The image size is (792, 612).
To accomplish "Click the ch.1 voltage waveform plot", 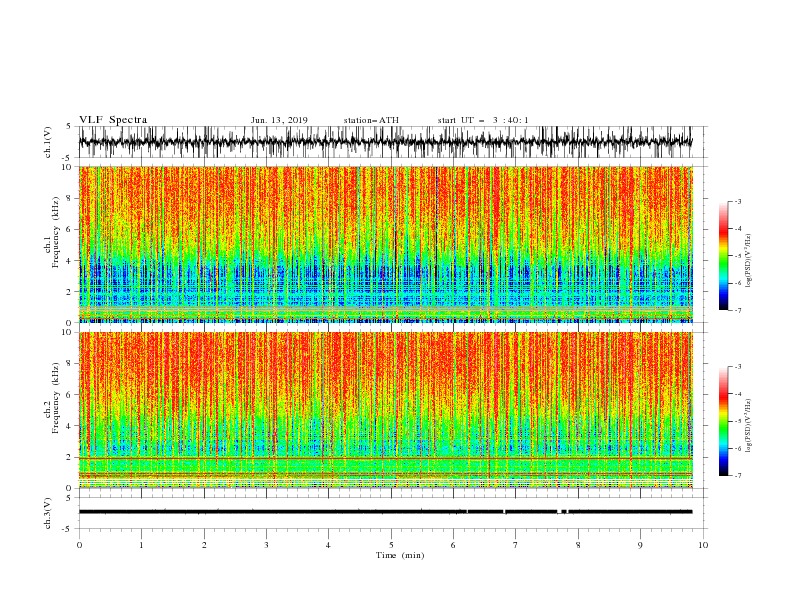I will [x=385, y=142].
